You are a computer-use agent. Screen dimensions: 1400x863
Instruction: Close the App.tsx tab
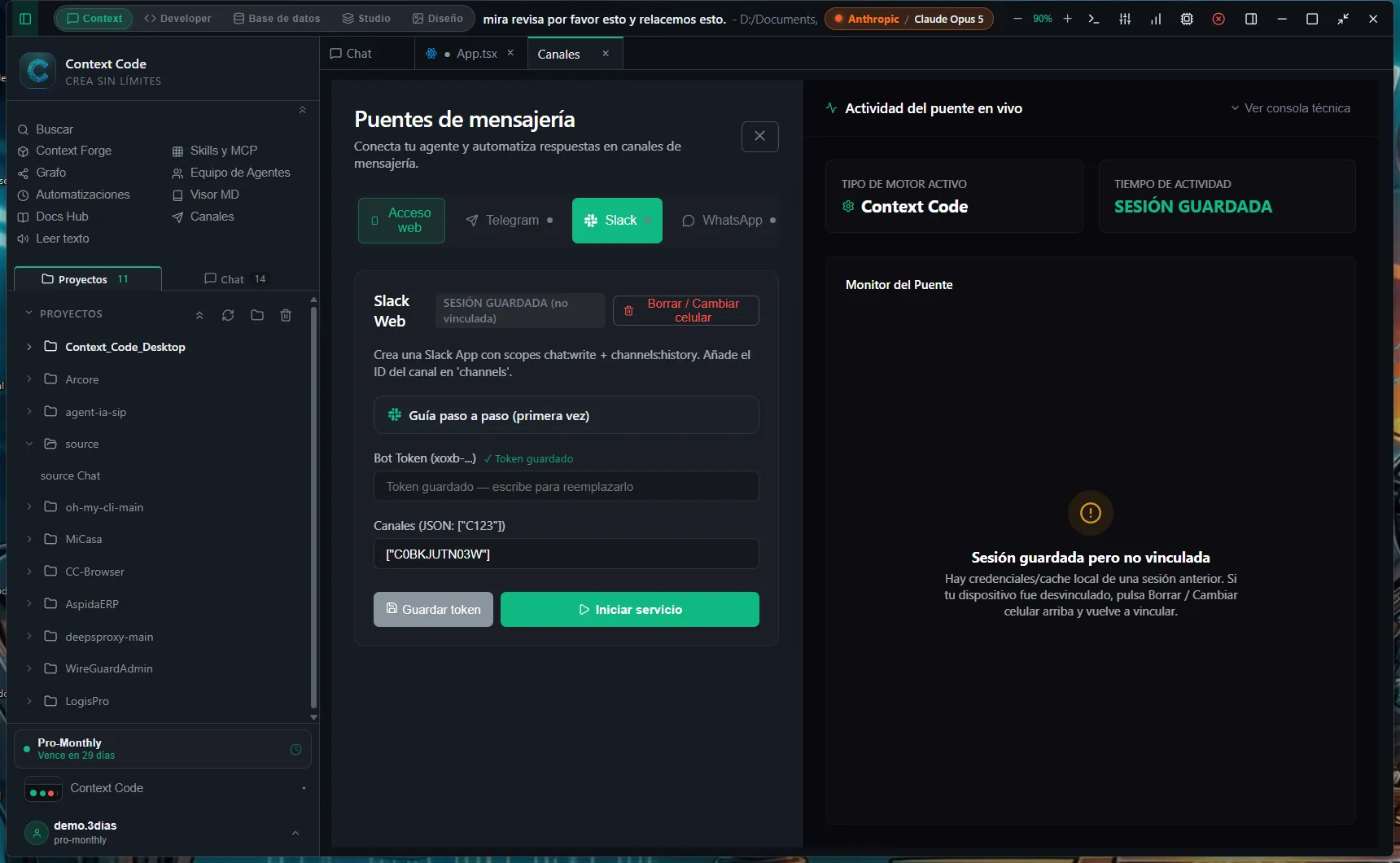tap(510, 53)
